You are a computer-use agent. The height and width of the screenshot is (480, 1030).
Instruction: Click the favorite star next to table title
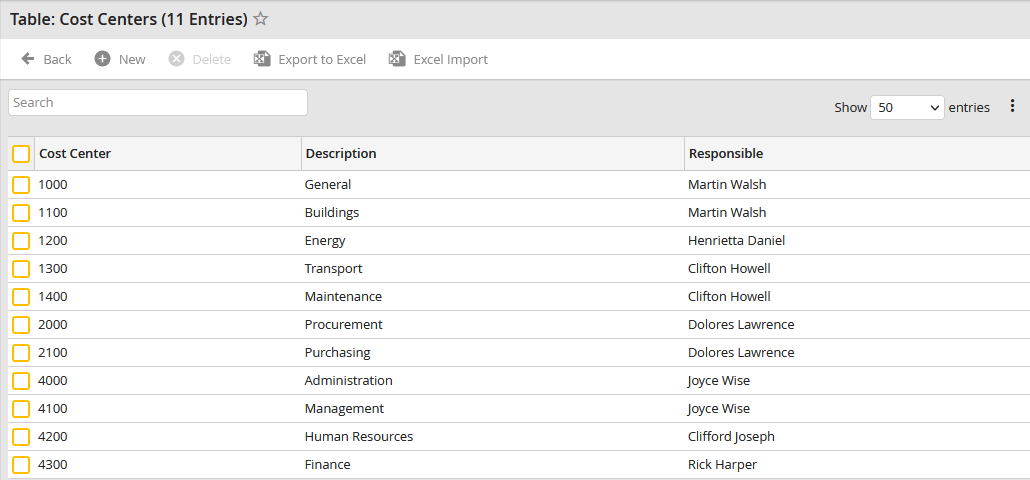point(261,19)
